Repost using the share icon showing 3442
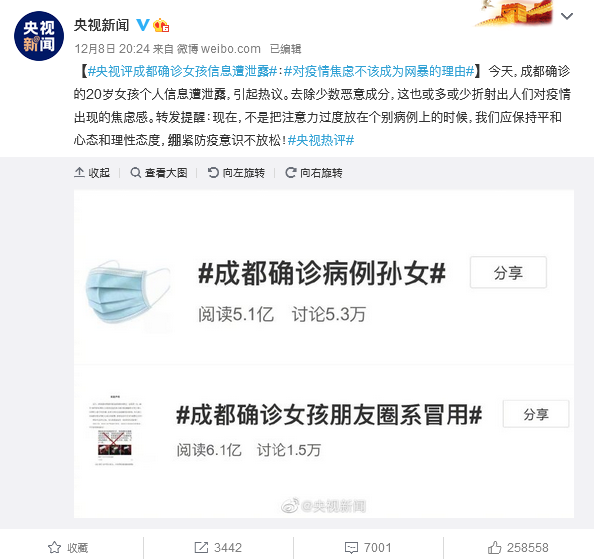Image resolution: width=594 pixels, height=559 pixels. [x=218, y=547]
